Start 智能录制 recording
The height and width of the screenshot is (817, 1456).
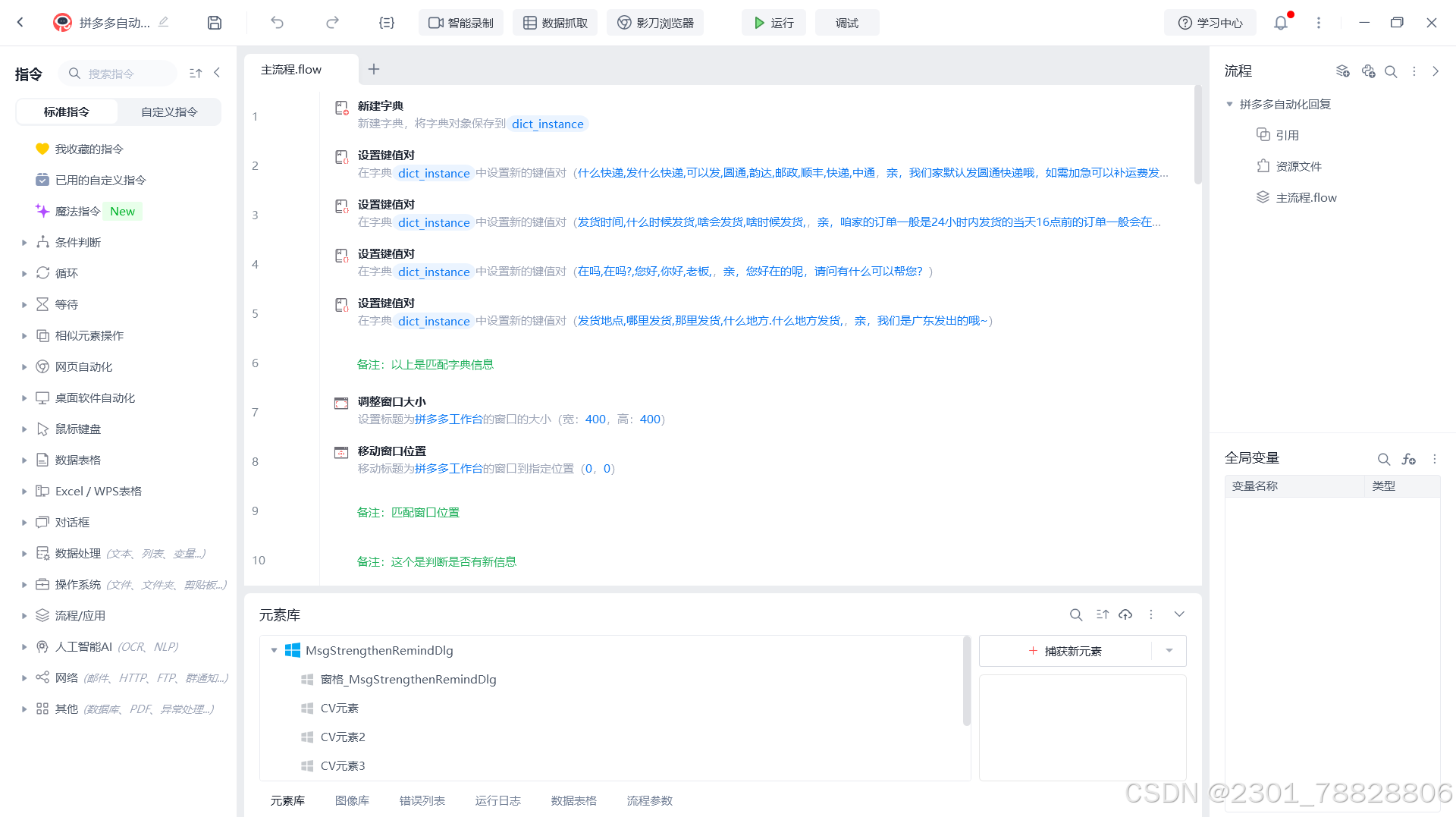coord(461,23)
